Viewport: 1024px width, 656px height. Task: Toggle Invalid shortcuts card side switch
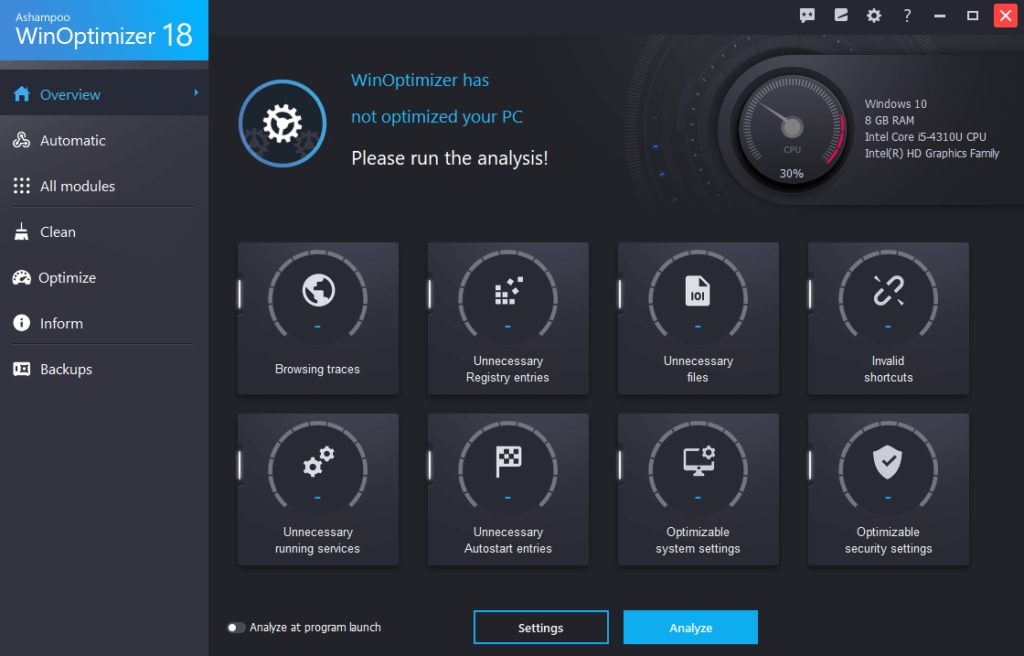click(x=810, y=294)
